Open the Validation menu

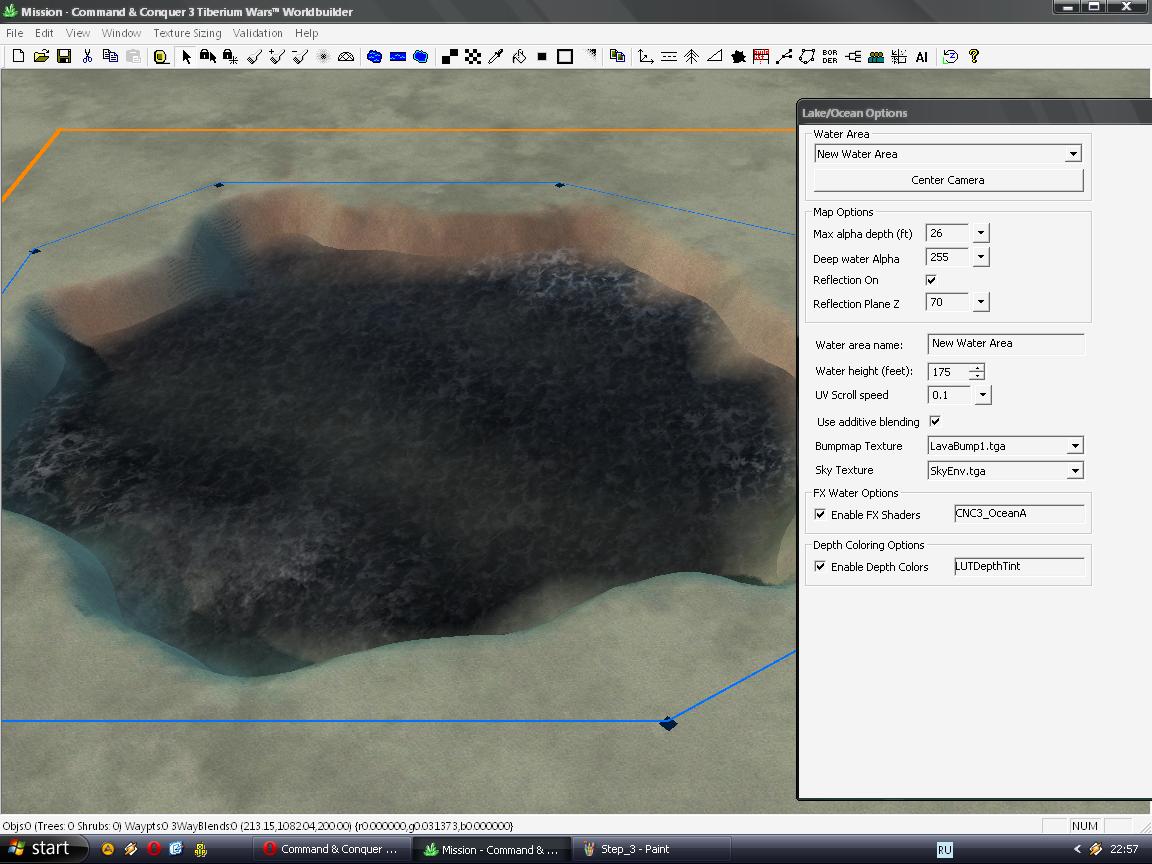point(257,33)
